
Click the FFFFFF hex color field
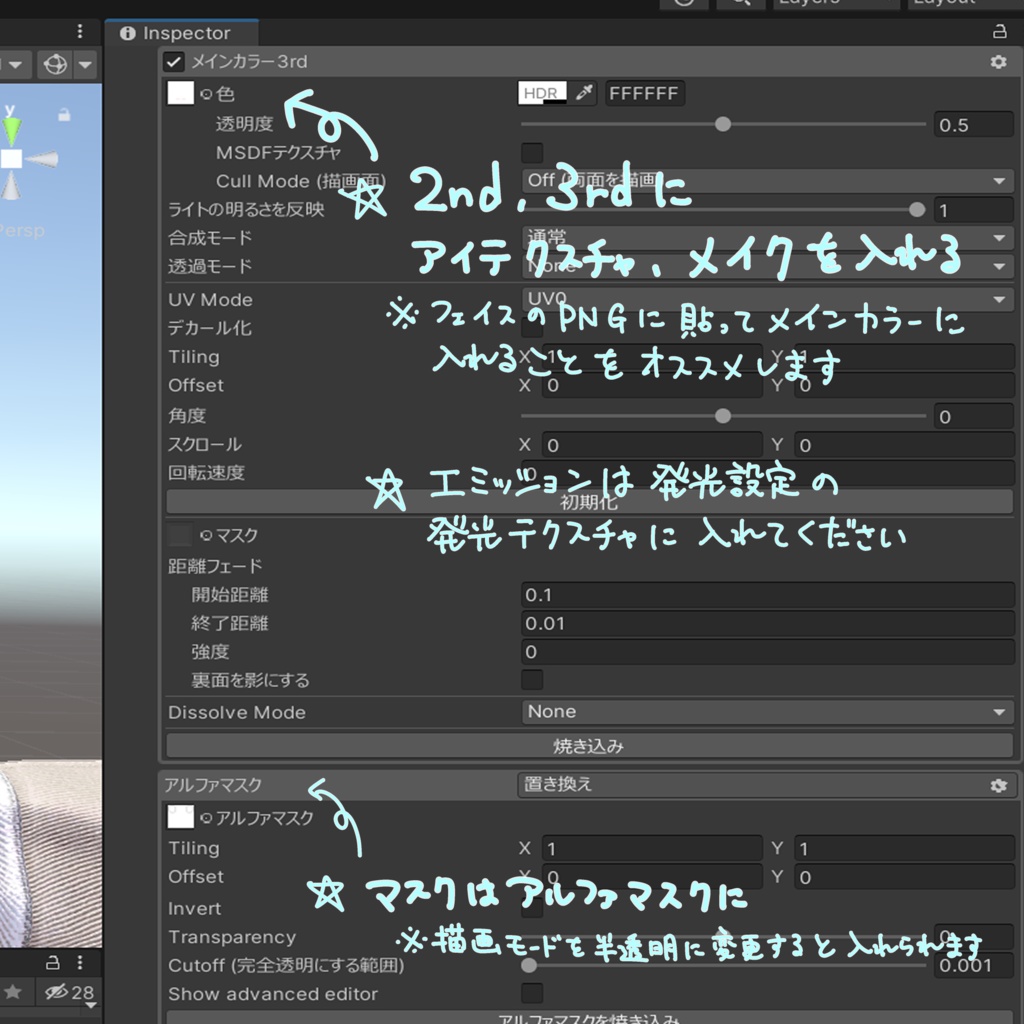click(x=645, y=93)
